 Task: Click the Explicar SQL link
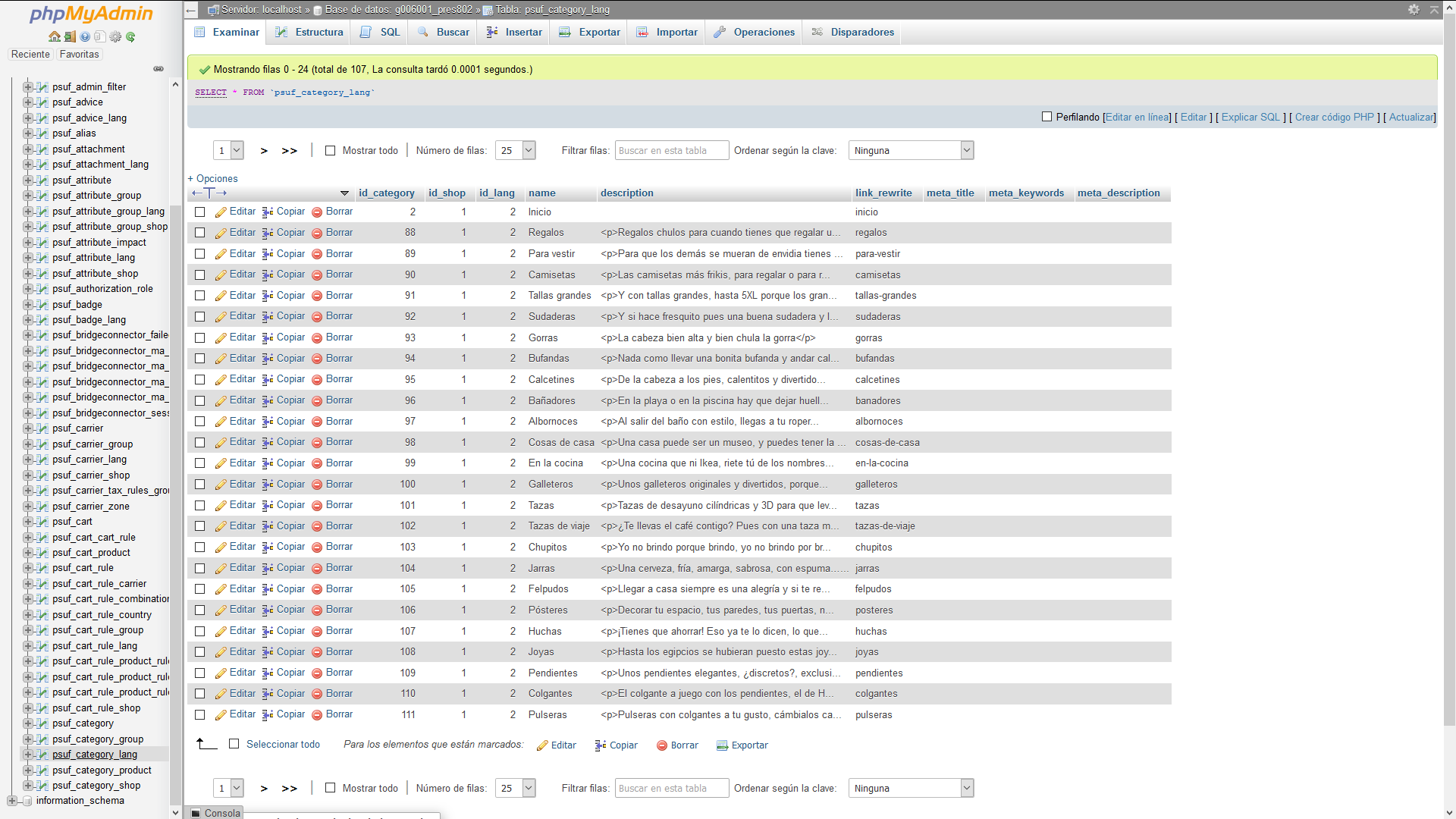tap(1250, 118)
